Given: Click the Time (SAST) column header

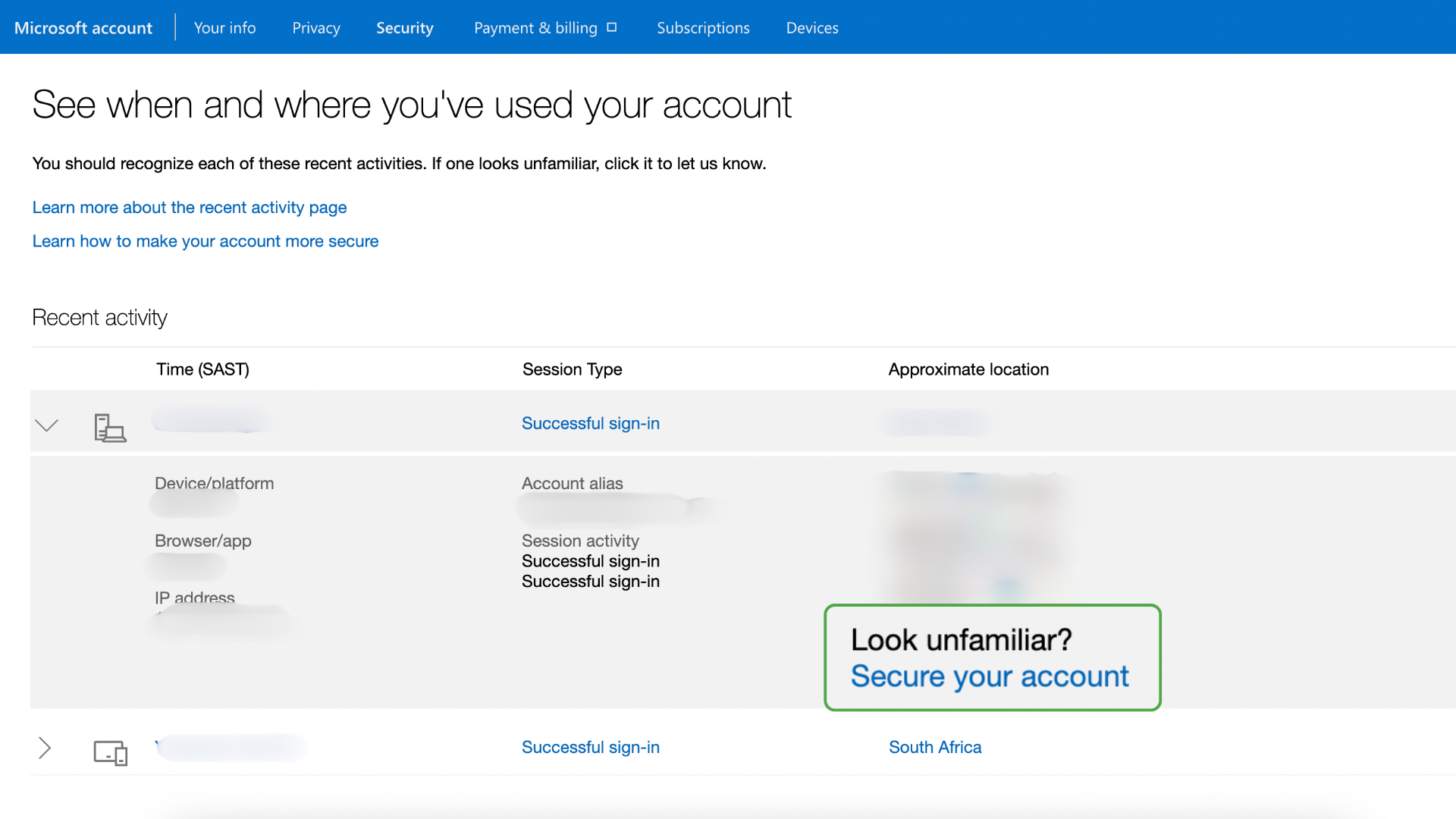Looking at the screenshot, I should pyautogui.click(x=202, y=369).
